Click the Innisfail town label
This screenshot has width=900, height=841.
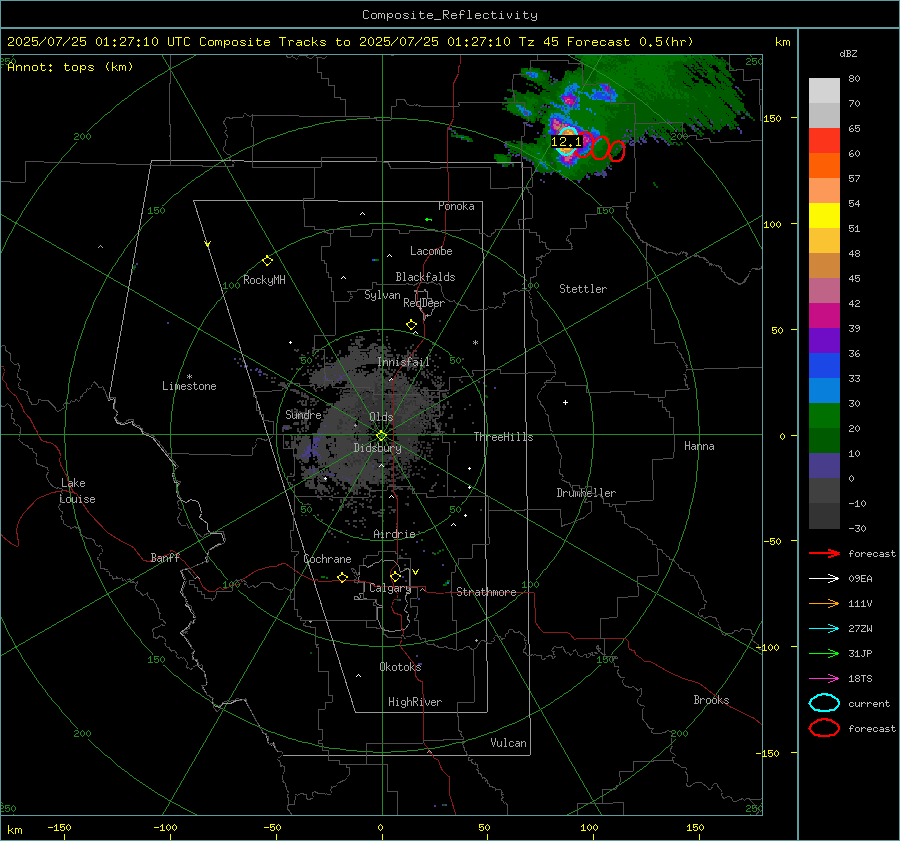tap(403, 362)
